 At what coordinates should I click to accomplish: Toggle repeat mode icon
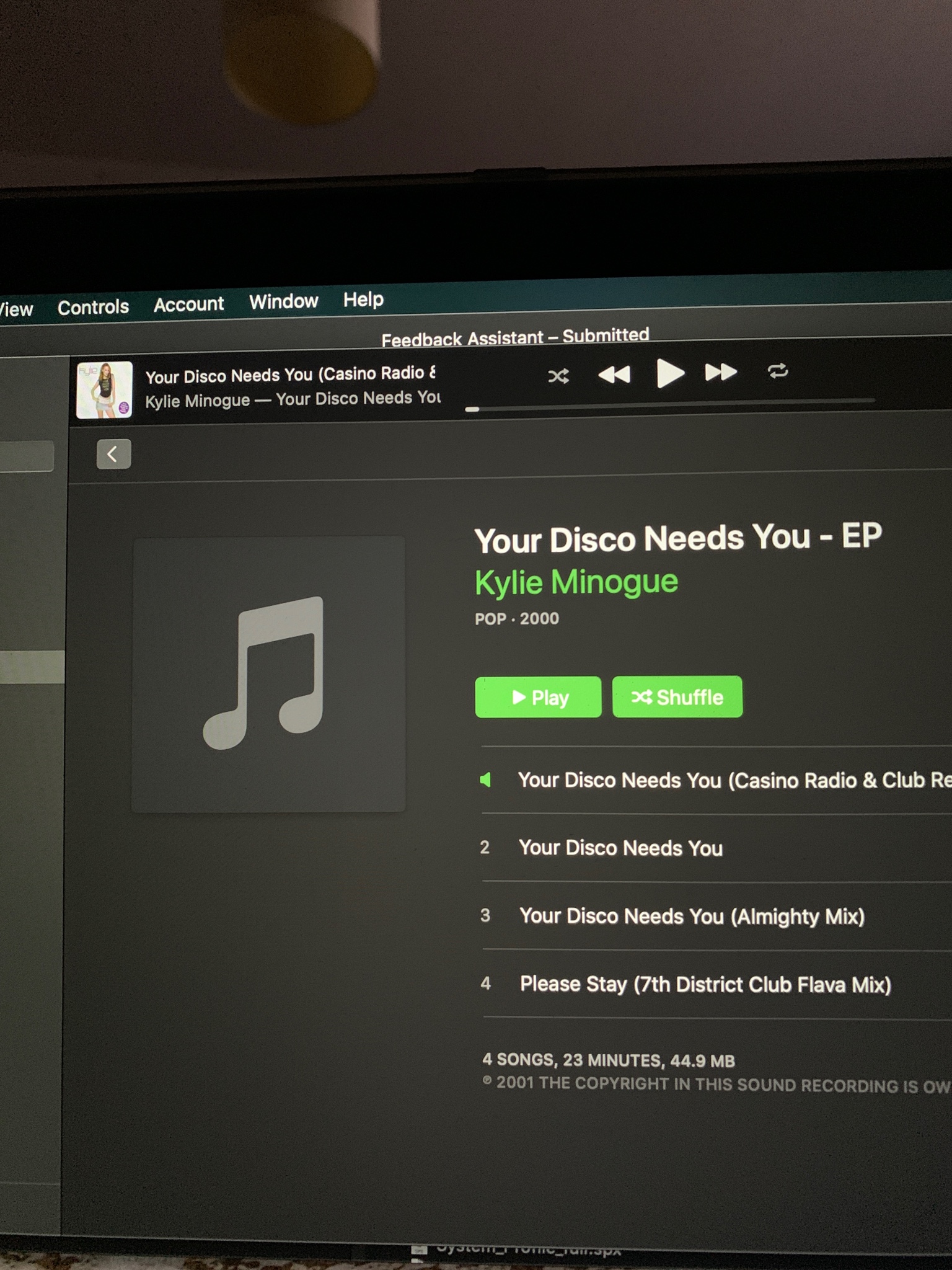(x=778, y=371)
